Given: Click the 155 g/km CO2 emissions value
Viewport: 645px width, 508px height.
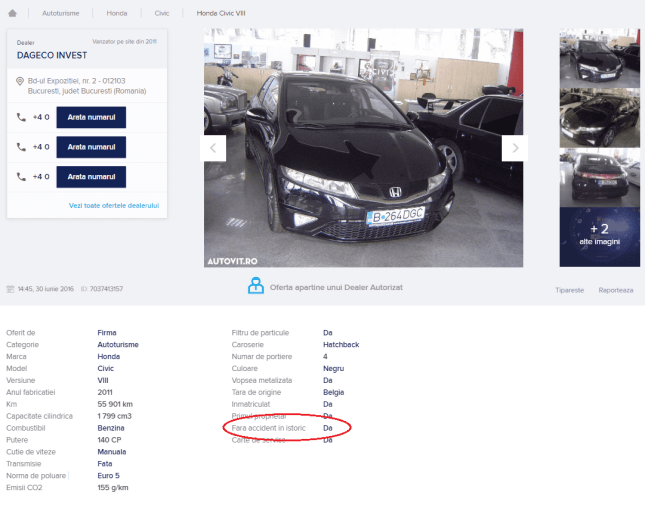Looking at the screenshot, I should (113, 488).
